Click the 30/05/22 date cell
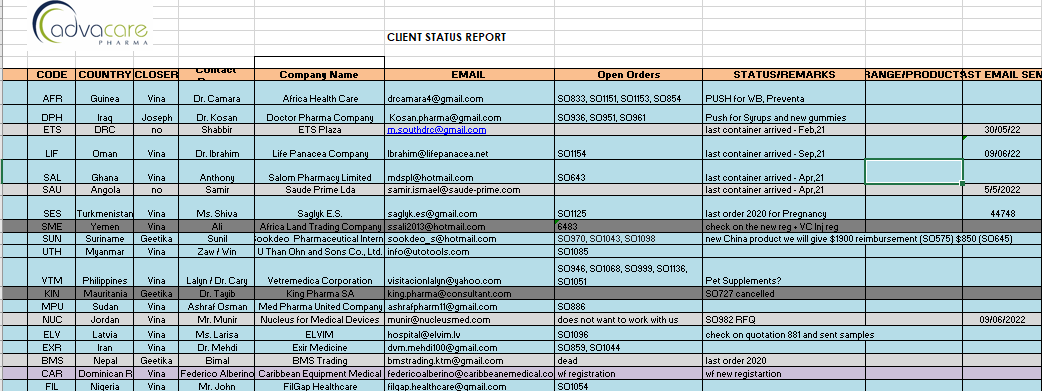The height and width of the screenshot is (391, 1042). [1002, 130]
